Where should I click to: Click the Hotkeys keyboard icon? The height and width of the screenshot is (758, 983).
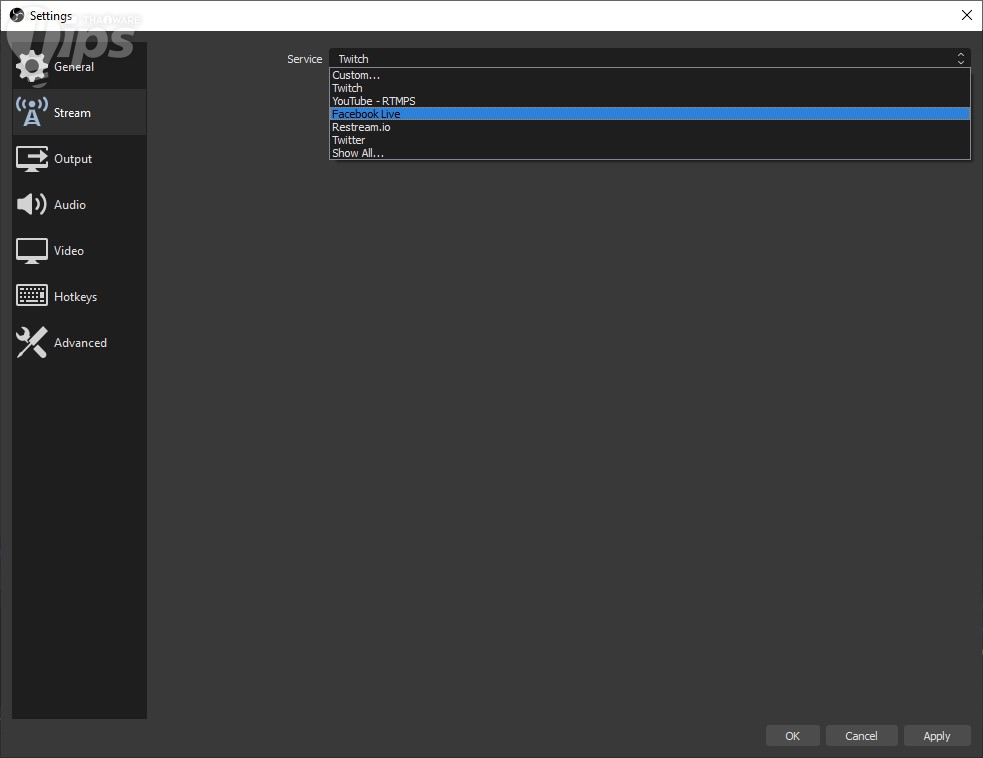coord(31,295)
